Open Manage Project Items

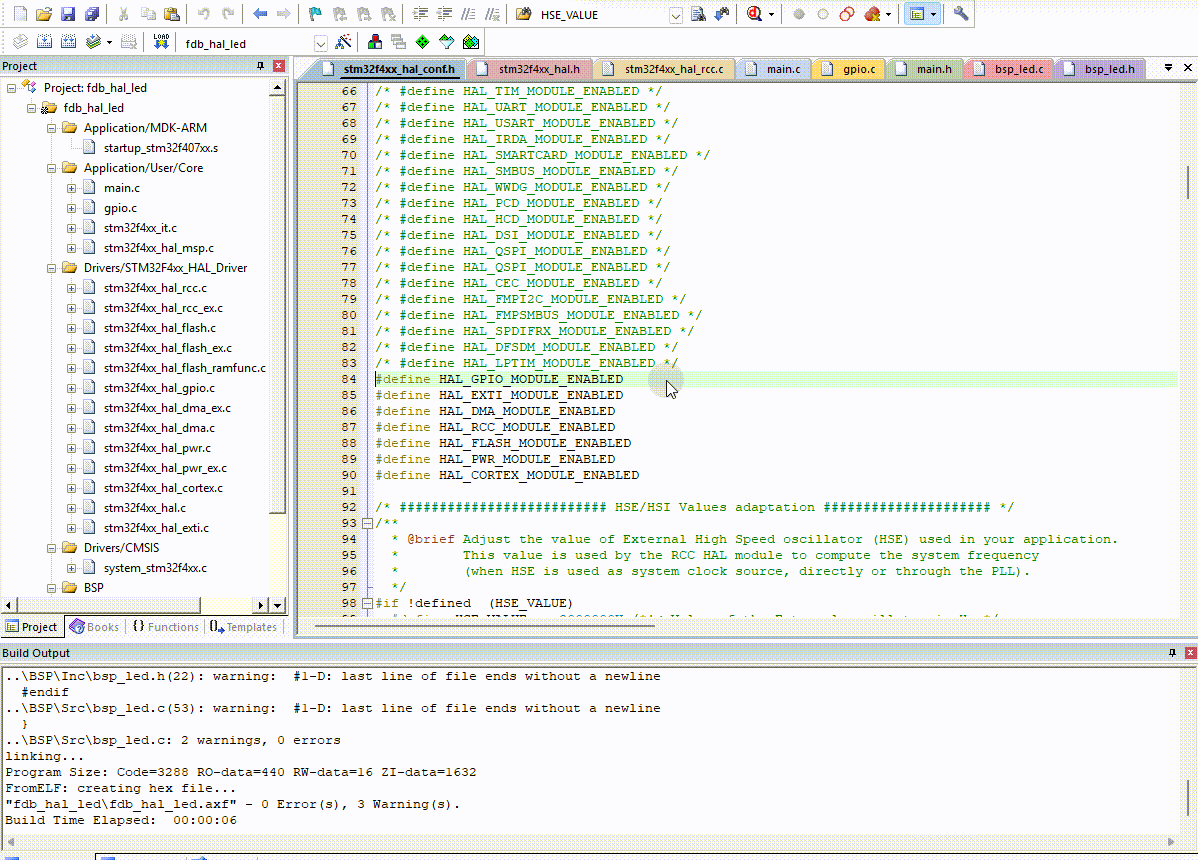click(x=374, y=42)
